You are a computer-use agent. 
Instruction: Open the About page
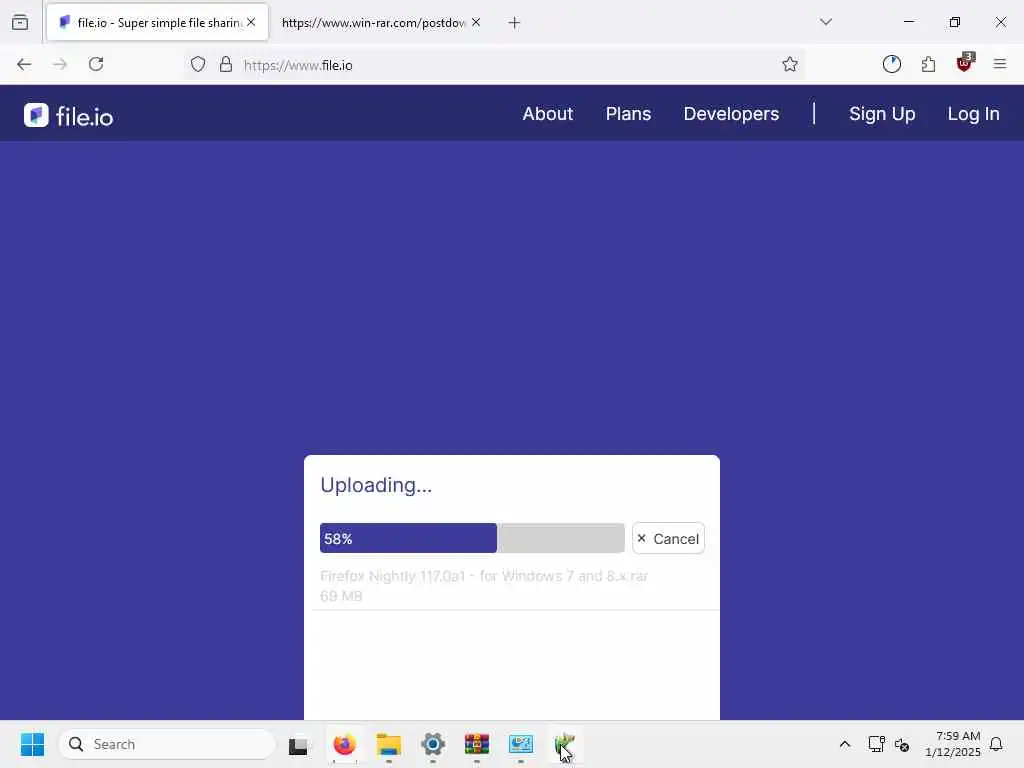point(547,114)
